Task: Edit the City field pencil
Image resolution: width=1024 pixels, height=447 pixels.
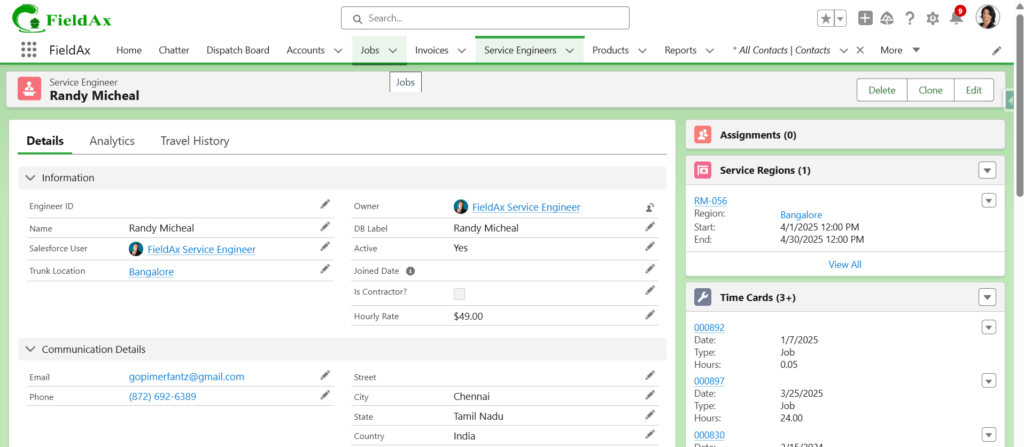Action: pos(650,395)
